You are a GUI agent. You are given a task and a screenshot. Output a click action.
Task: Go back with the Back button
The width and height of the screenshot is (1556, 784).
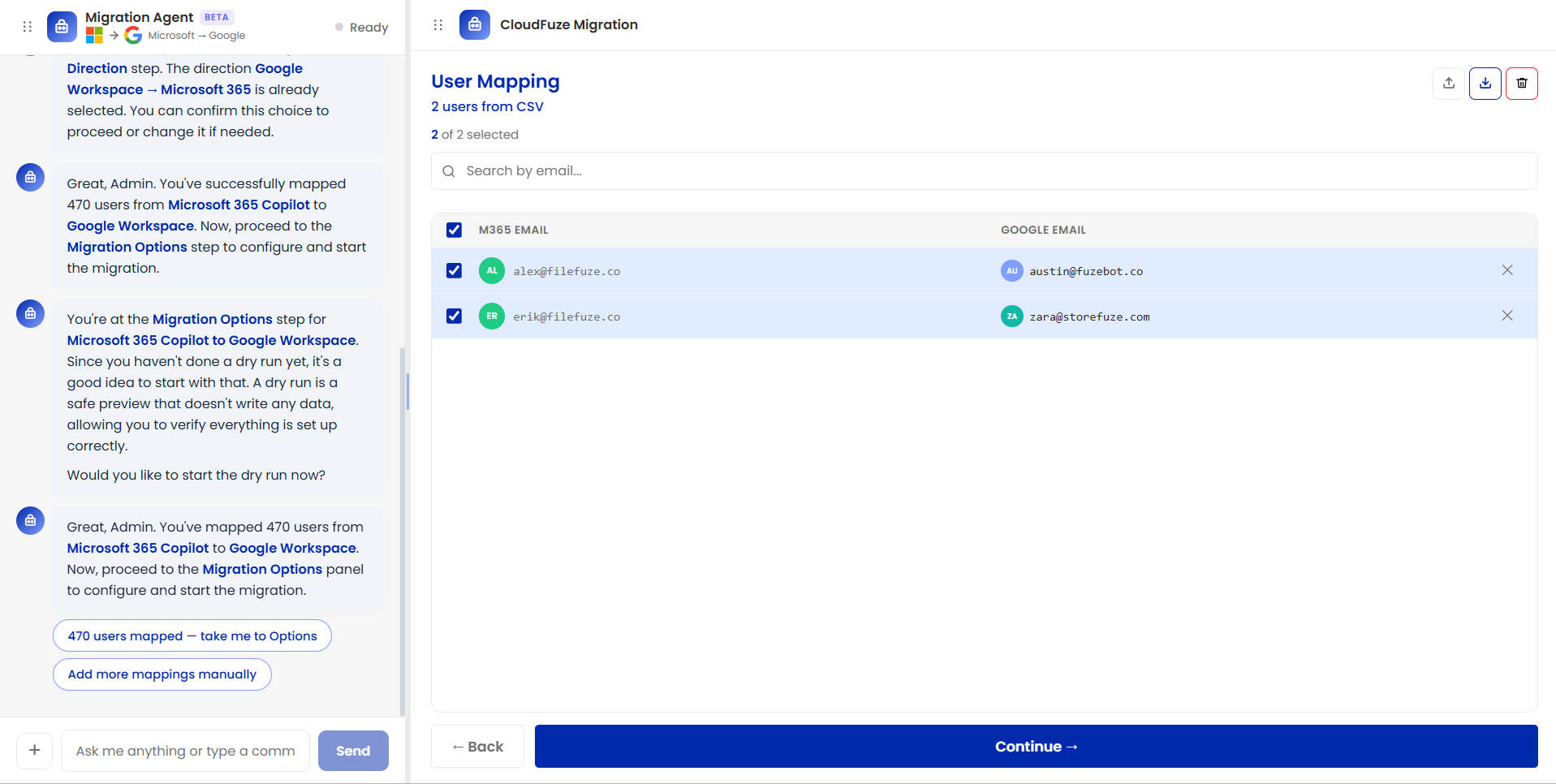click(x=477, y=747)
